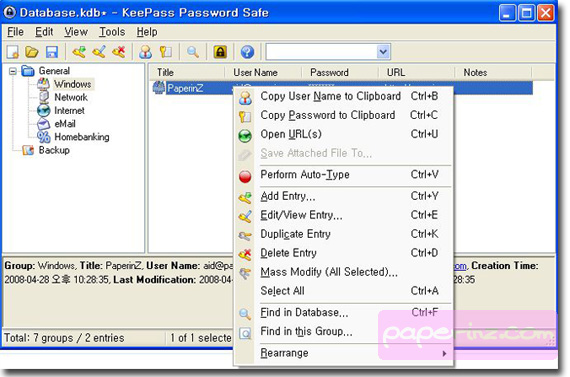Maximize the KeePass window
Viewport: 570px width, 377px height.
click(x=526, y=13)
